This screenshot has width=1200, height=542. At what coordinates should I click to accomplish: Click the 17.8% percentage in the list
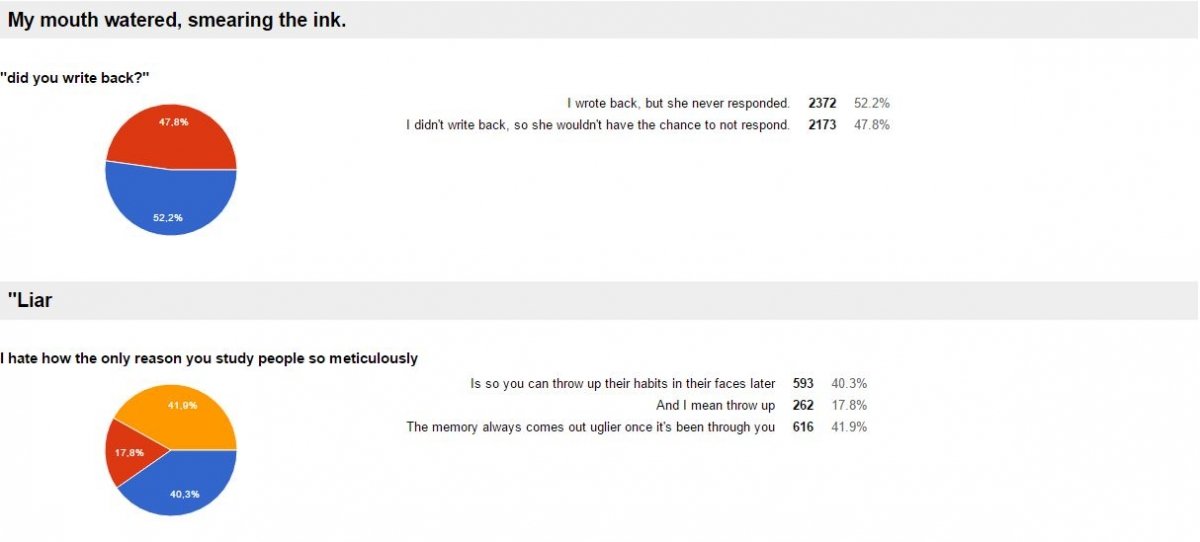tap(849, 405)
